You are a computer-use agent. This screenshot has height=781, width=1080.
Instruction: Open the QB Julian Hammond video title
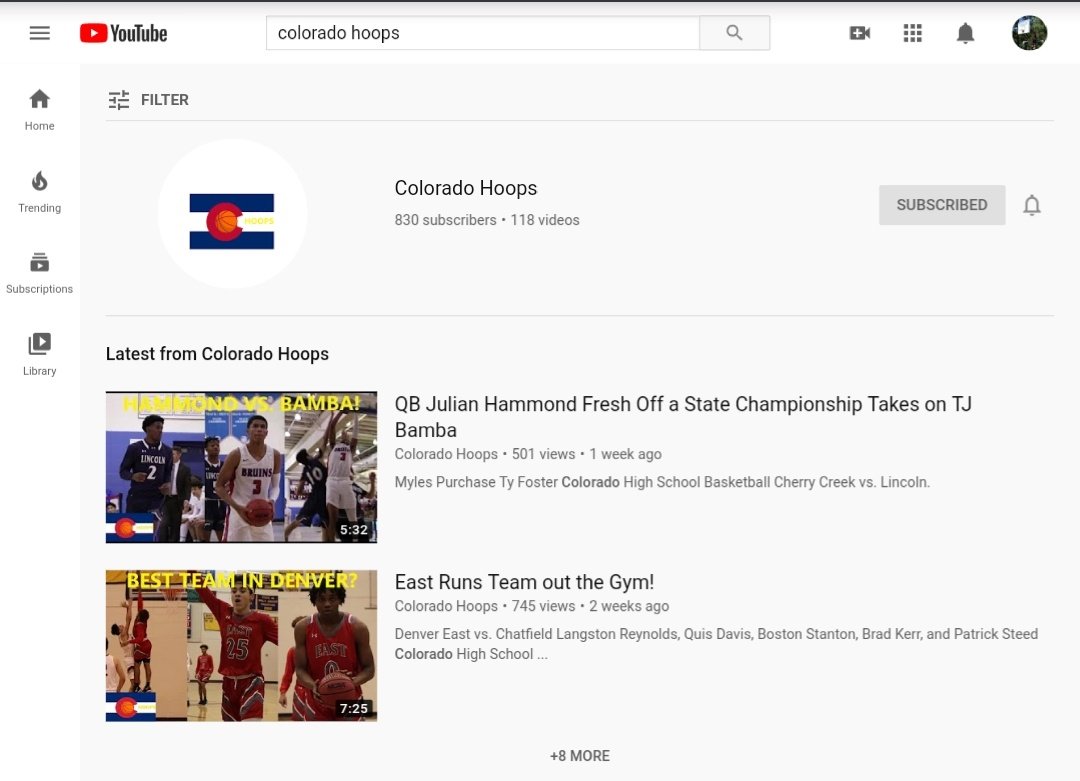point(683,417)
